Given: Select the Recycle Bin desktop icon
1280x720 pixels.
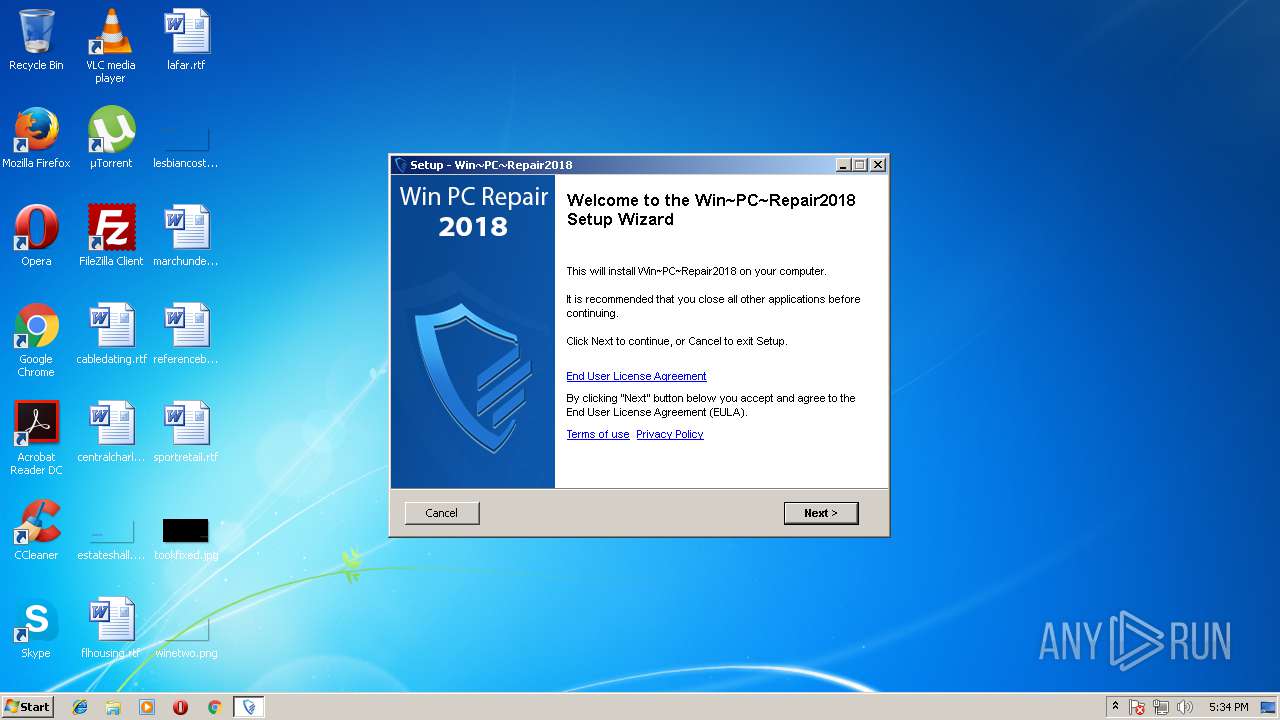Looking at the screenshot, I should coord(36,40).
